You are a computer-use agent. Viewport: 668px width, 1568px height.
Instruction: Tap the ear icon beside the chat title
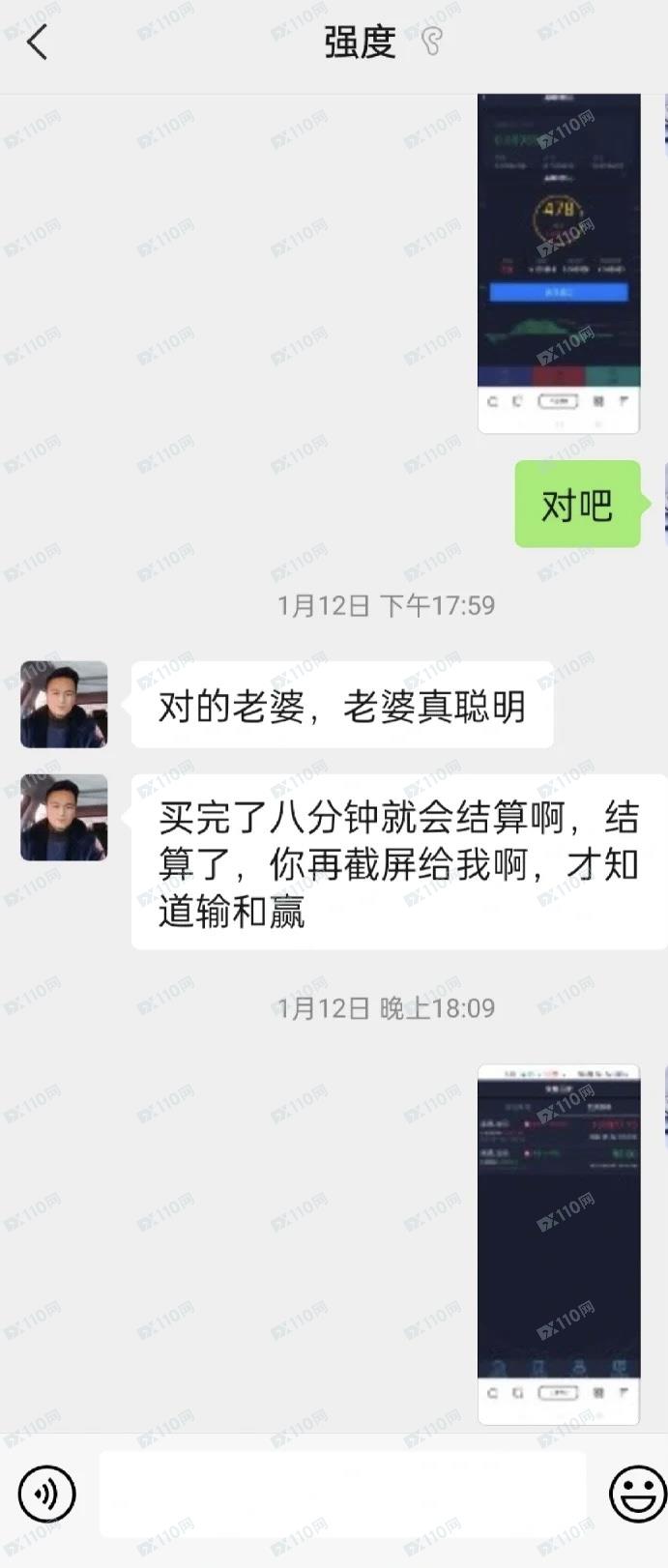pos(432,41)
